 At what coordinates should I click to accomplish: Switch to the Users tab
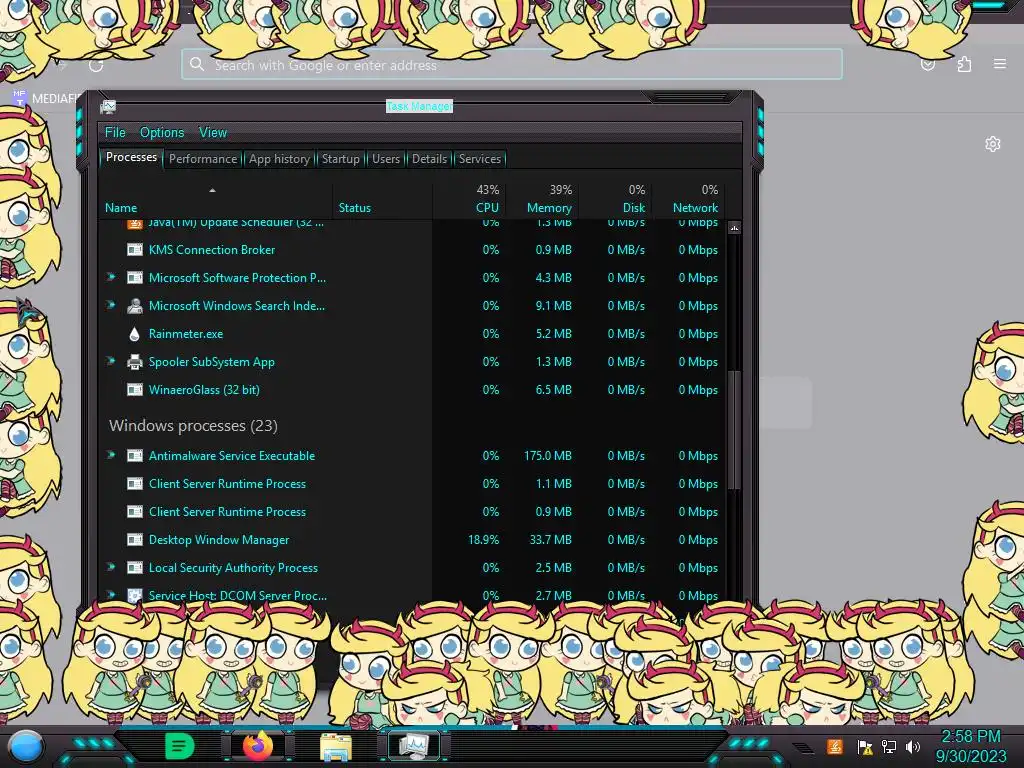click(x=385, y=159)
